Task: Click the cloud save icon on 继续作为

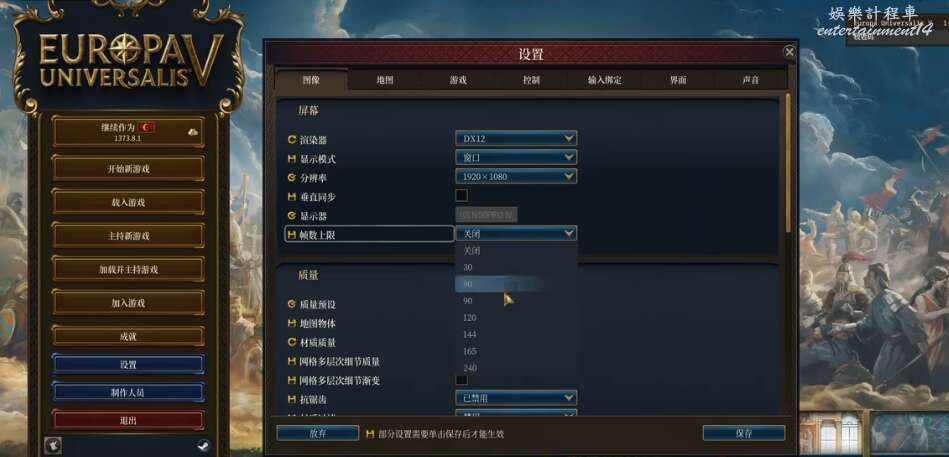Action: coord(193,131)
